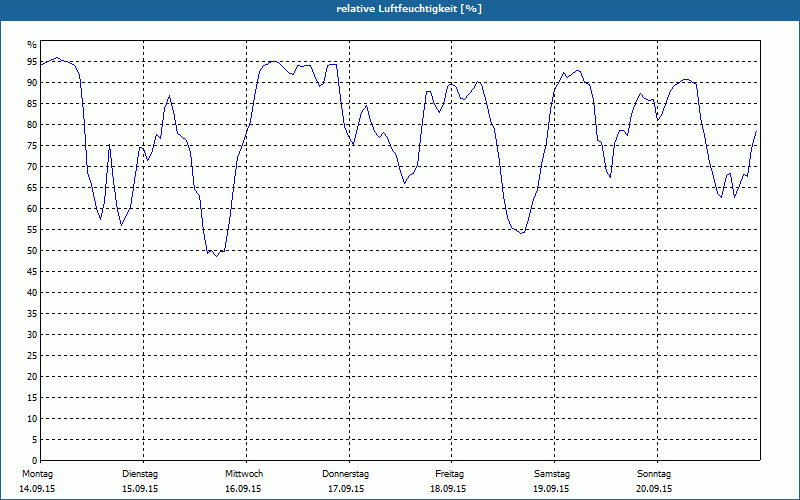Select the 65 y-axis label
Image resolution: width=800 pixels, height=500 pixels.
click(32, 188)
